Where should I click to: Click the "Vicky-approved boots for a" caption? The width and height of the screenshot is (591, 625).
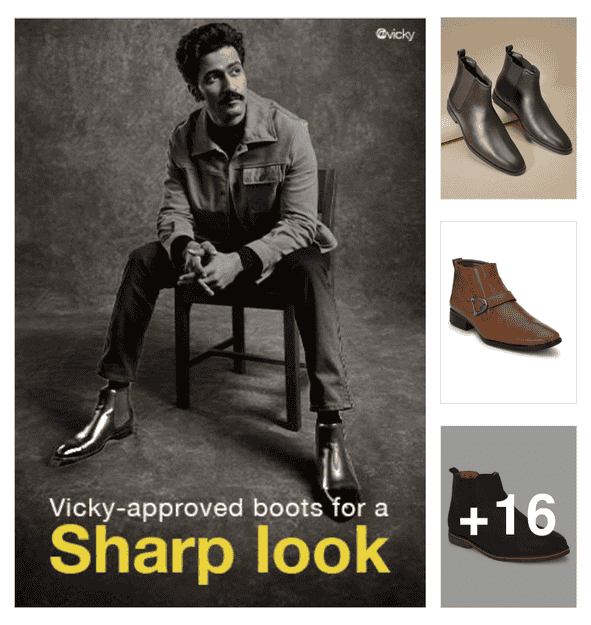click(x=218, y=509)
